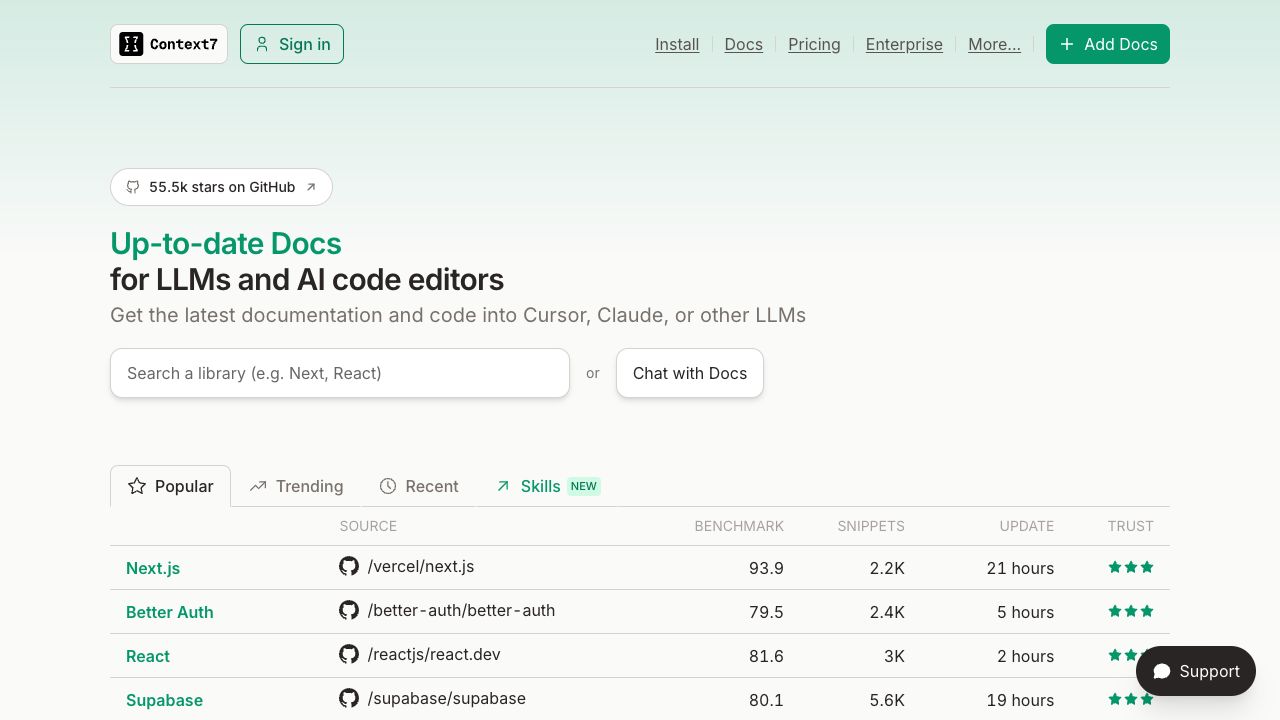This screenshot has height=720, width=1280.
Task: Open the Support chat widget
Action: [x=1196, y=671]
